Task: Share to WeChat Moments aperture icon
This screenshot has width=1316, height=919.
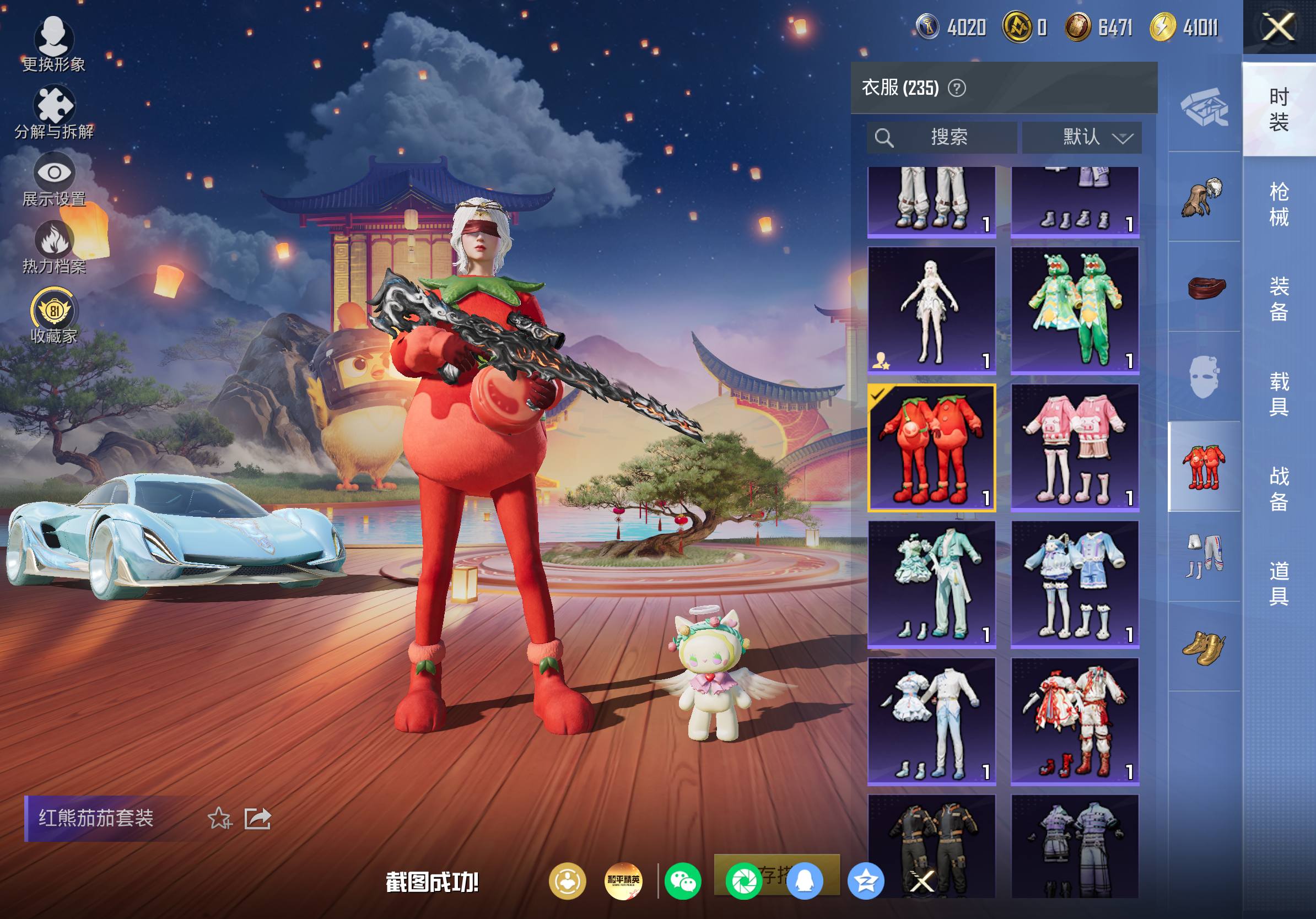Action: (743, 881)
